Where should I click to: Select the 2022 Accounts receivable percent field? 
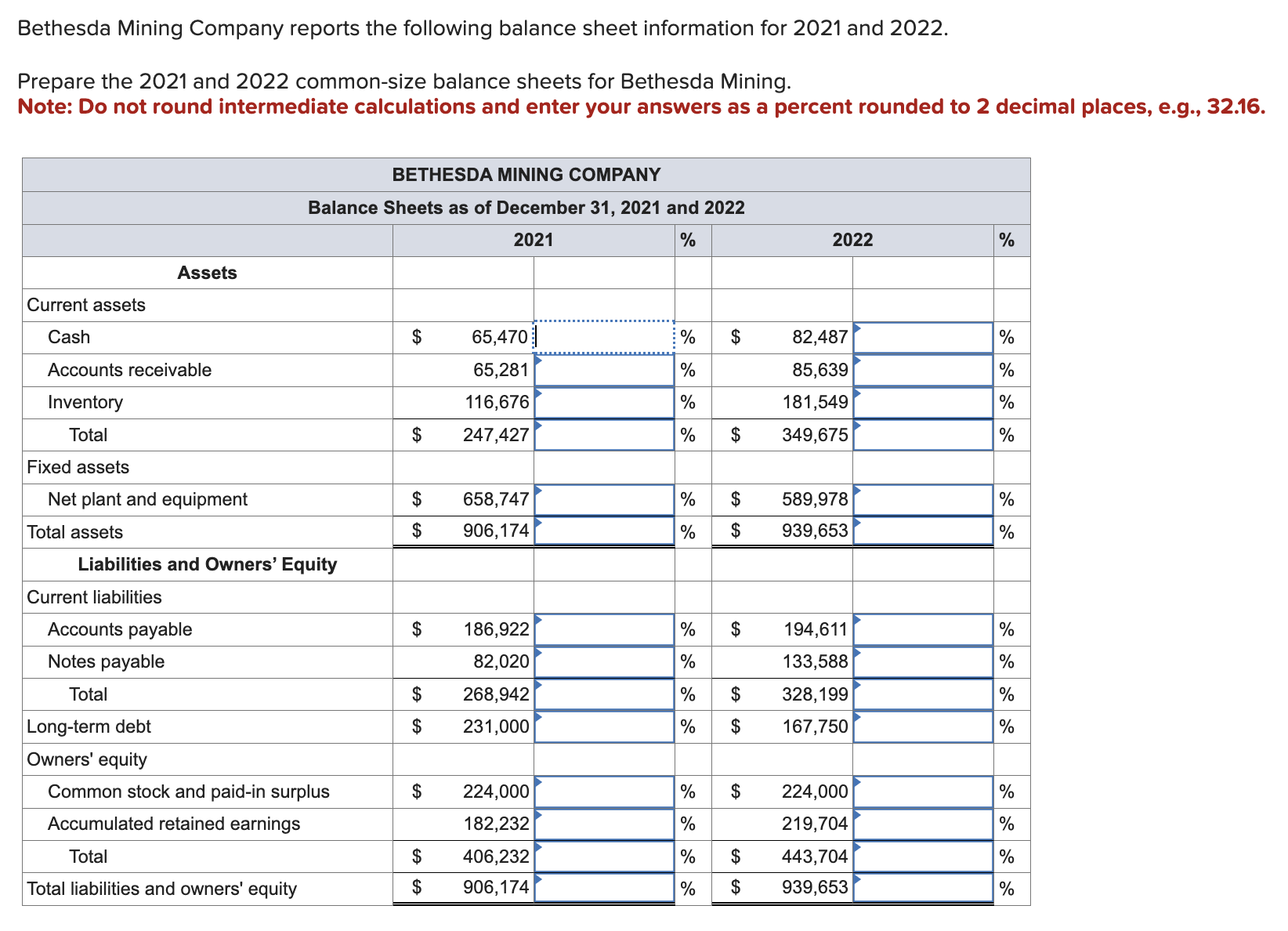point(923,370)
